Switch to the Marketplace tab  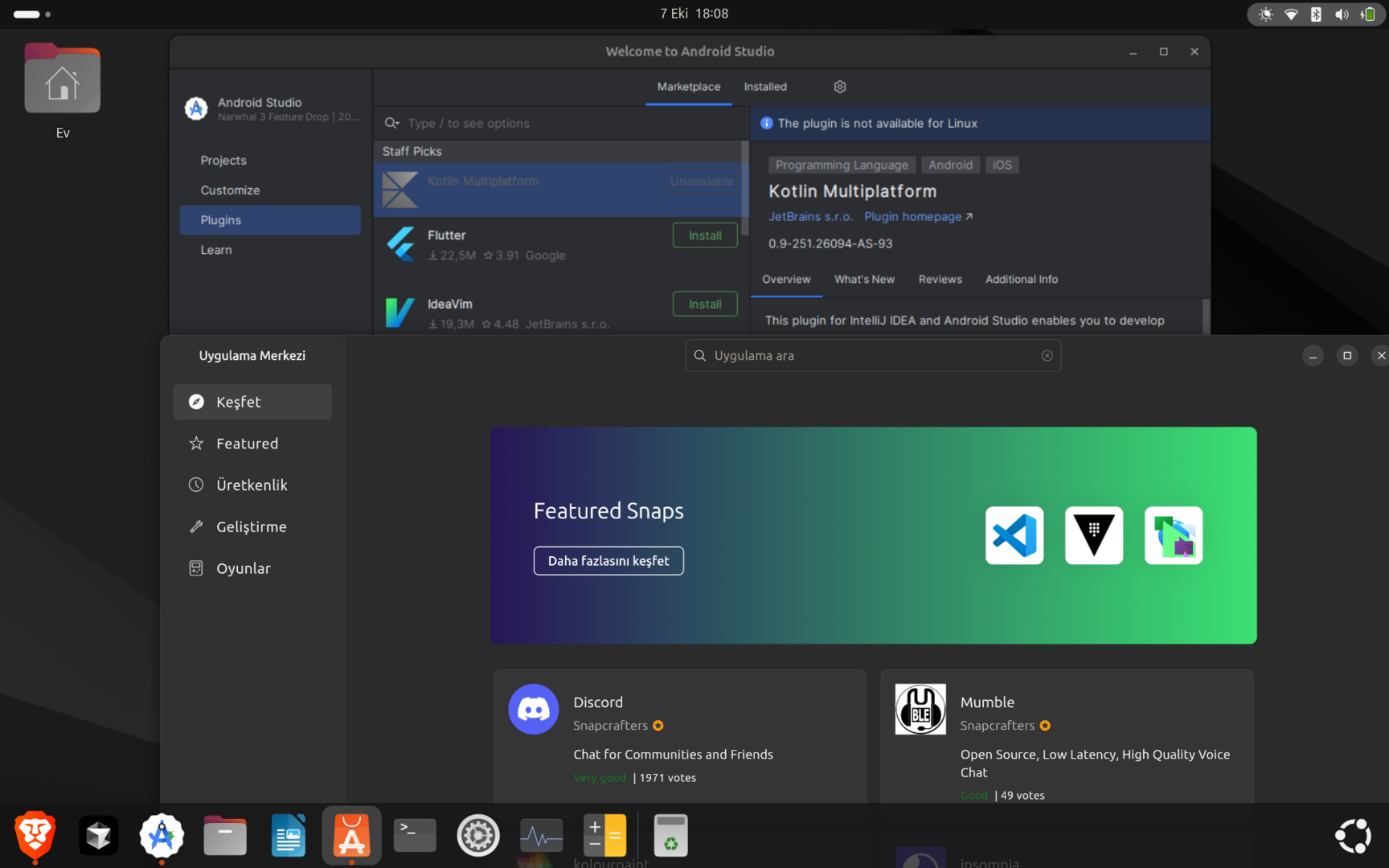tap(689, 87)
